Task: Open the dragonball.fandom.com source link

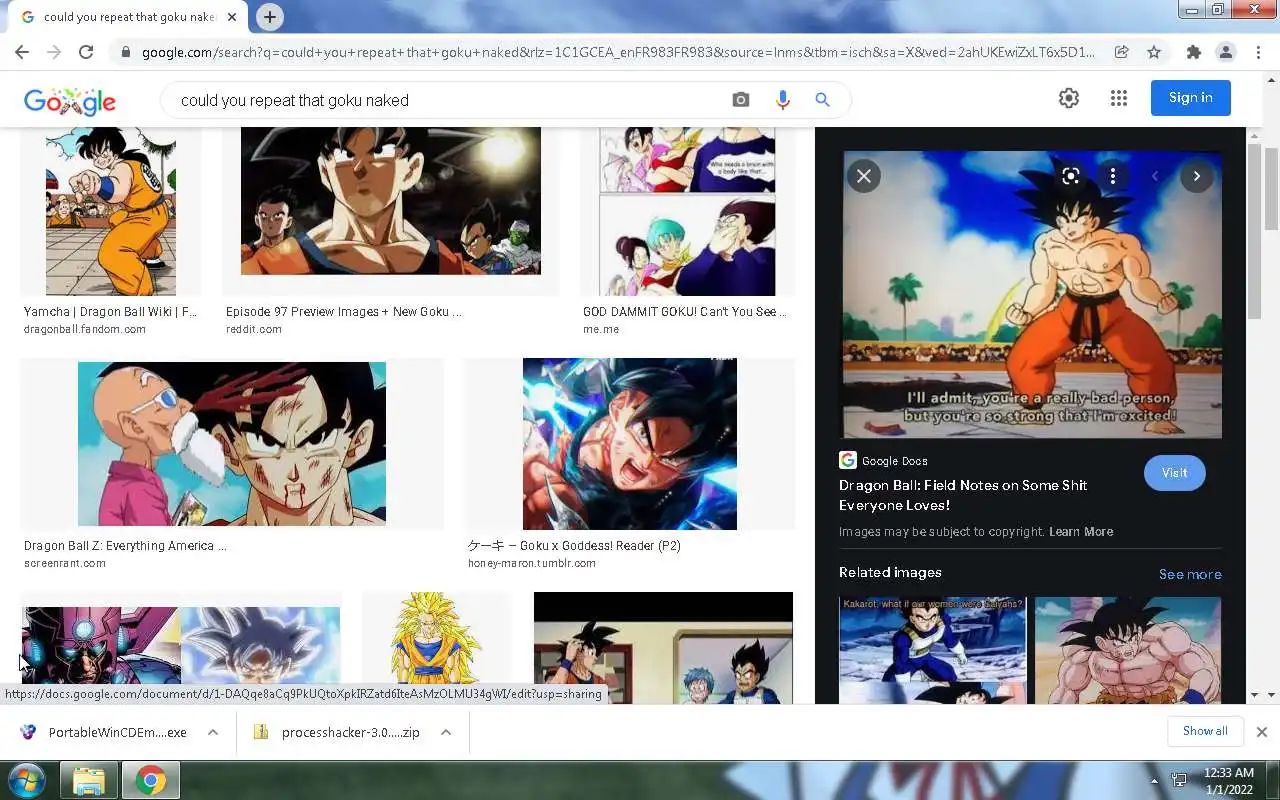Action: coord(85,329)
